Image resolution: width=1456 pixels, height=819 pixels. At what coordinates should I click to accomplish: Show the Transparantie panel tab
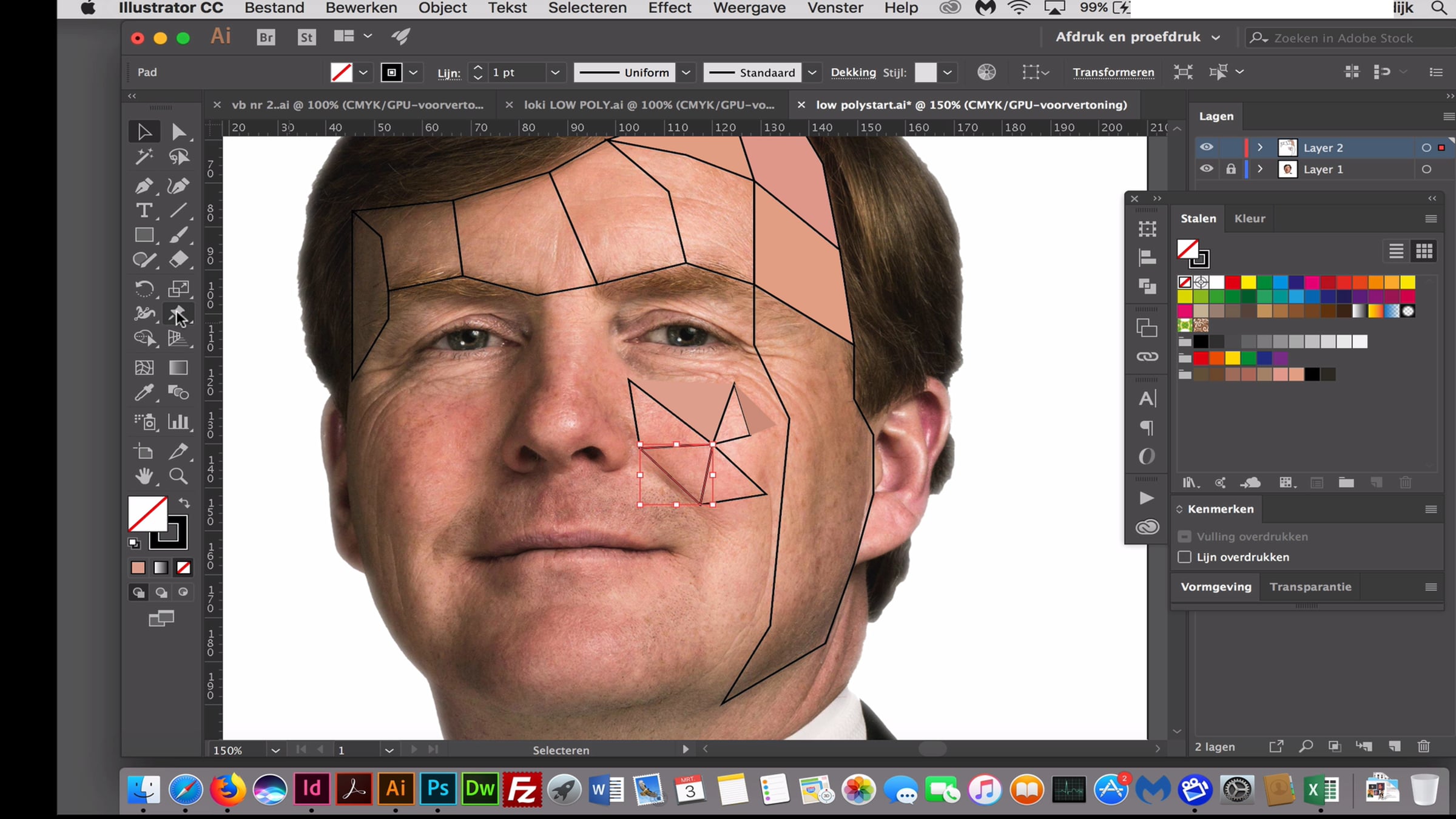[x=1310, y=587]
